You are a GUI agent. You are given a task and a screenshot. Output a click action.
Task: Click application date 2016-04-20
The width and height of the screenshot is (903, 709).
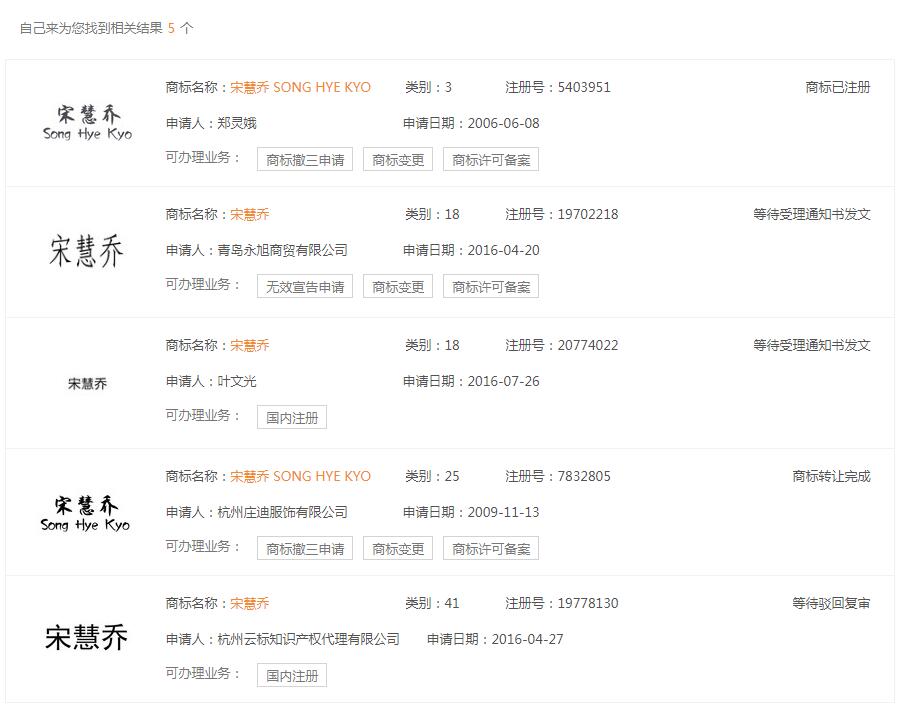[x=503, y=250]
